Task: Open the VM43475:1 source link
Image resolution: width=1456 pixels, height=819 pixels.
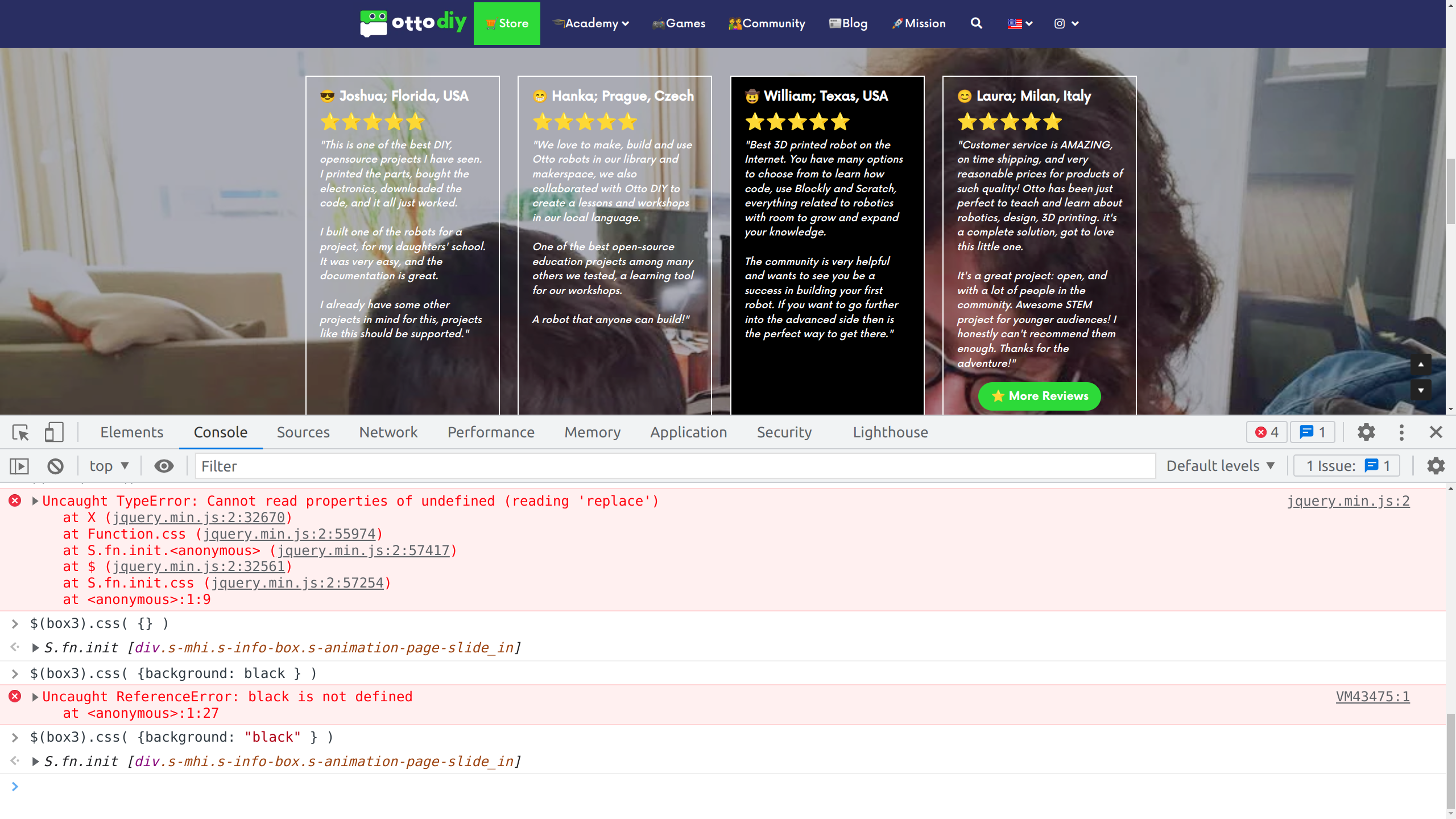Action: (1372, 697)
